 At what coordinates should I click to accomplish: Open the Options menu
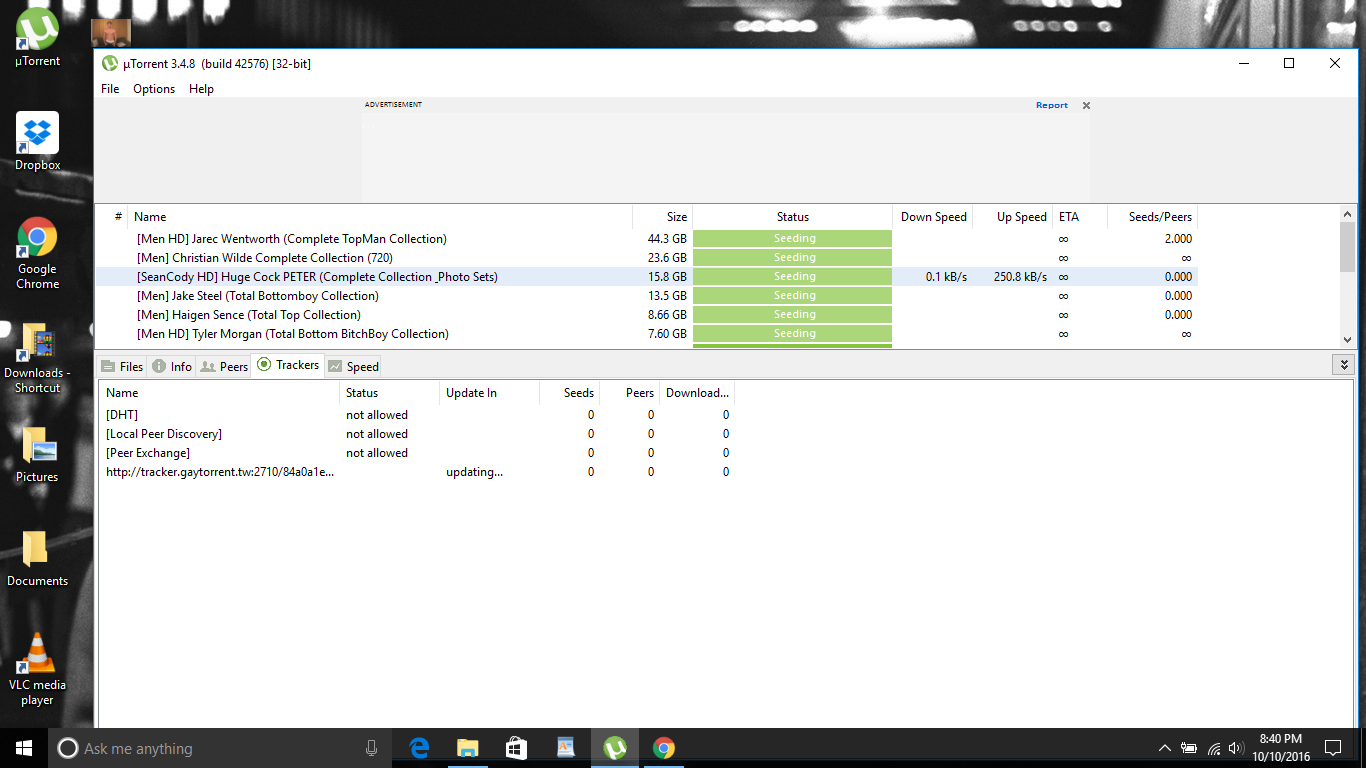[x=154, y=89]
